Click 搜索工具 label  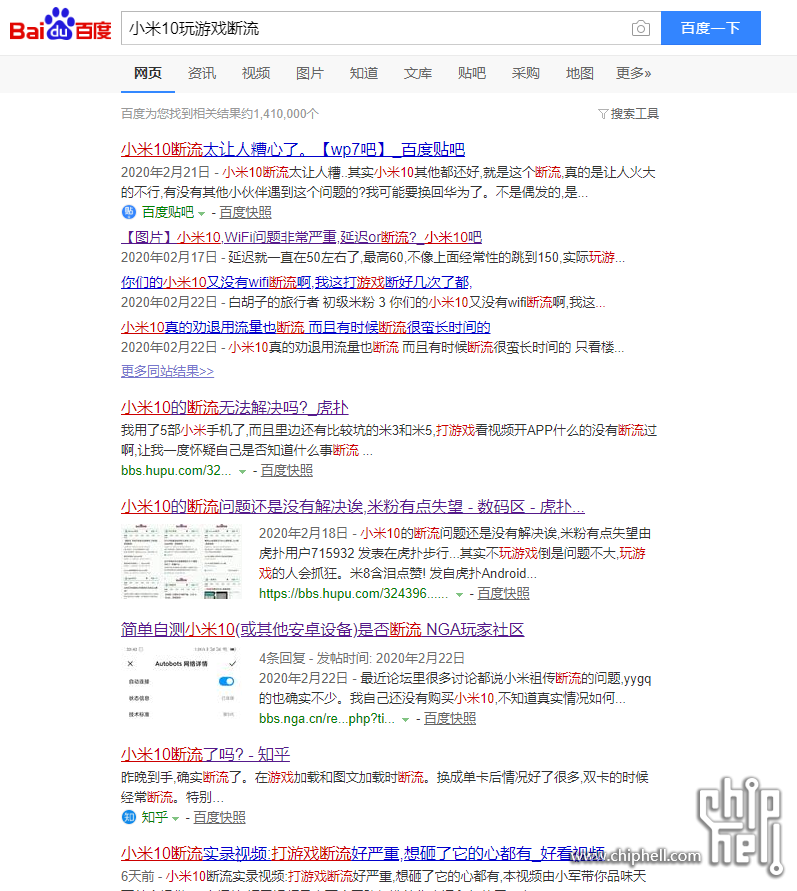pos(635,114)
